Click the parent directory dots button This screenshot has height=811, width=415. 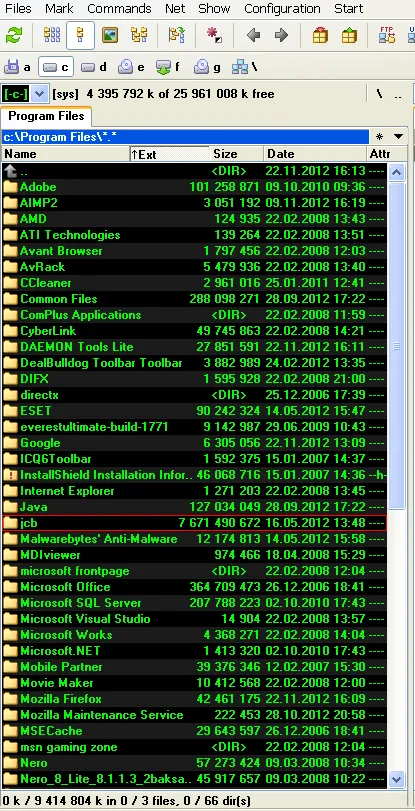pyautogui.click(x=398, y=94)
